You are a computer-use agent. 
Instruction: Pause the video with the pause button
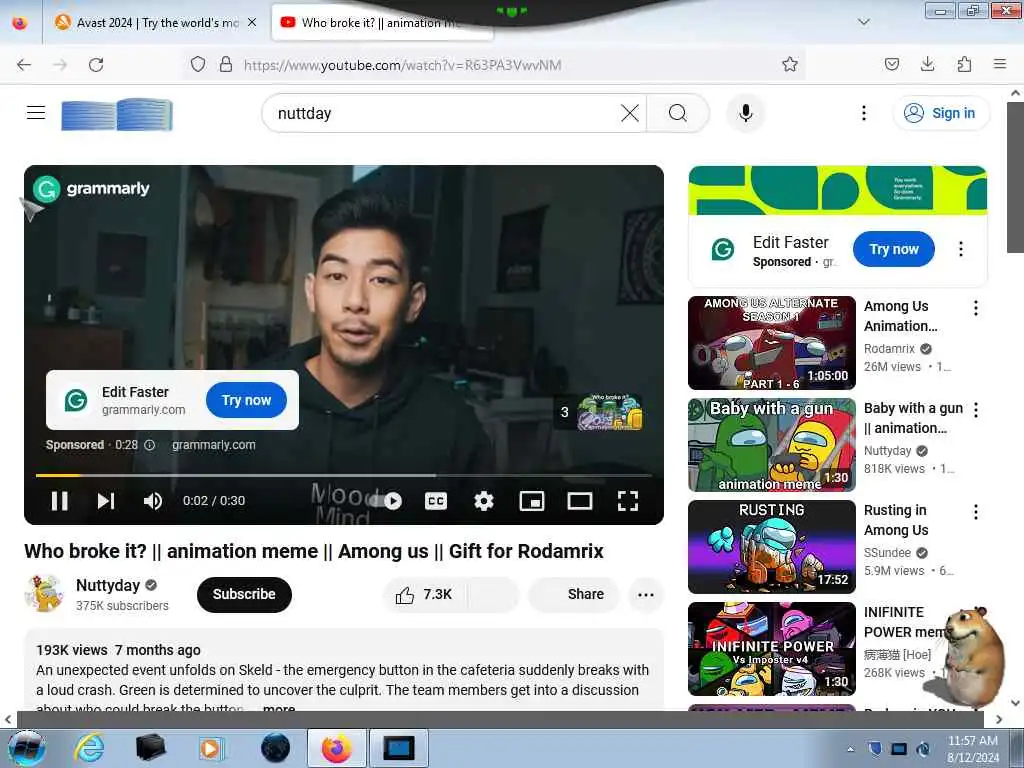tap(59, 501)
